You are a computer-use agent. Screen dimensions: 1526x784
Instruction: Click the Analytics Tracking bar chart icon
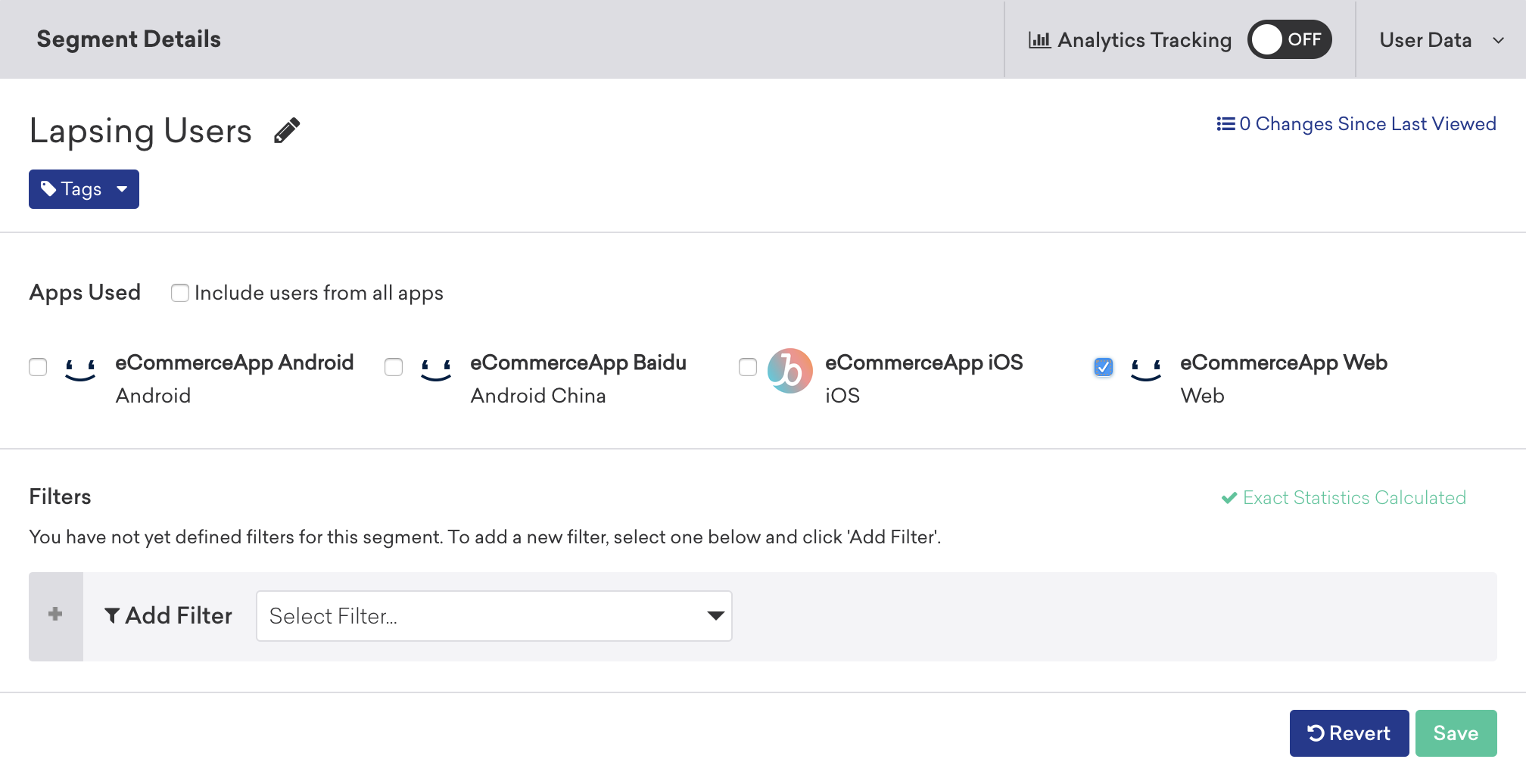pos(1039,40)
